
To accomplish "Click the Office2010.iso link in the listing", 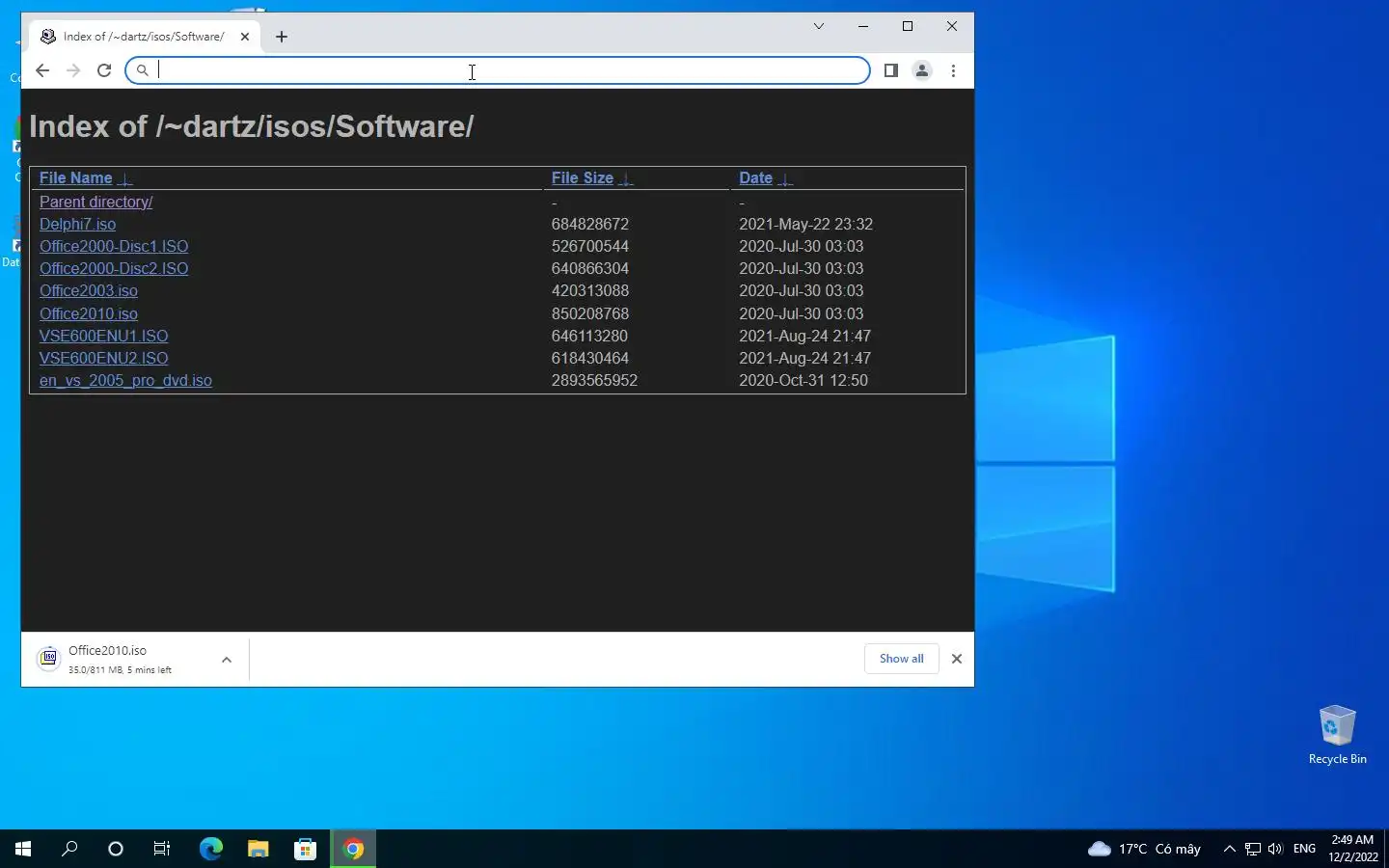I will [x=89, y=313].
